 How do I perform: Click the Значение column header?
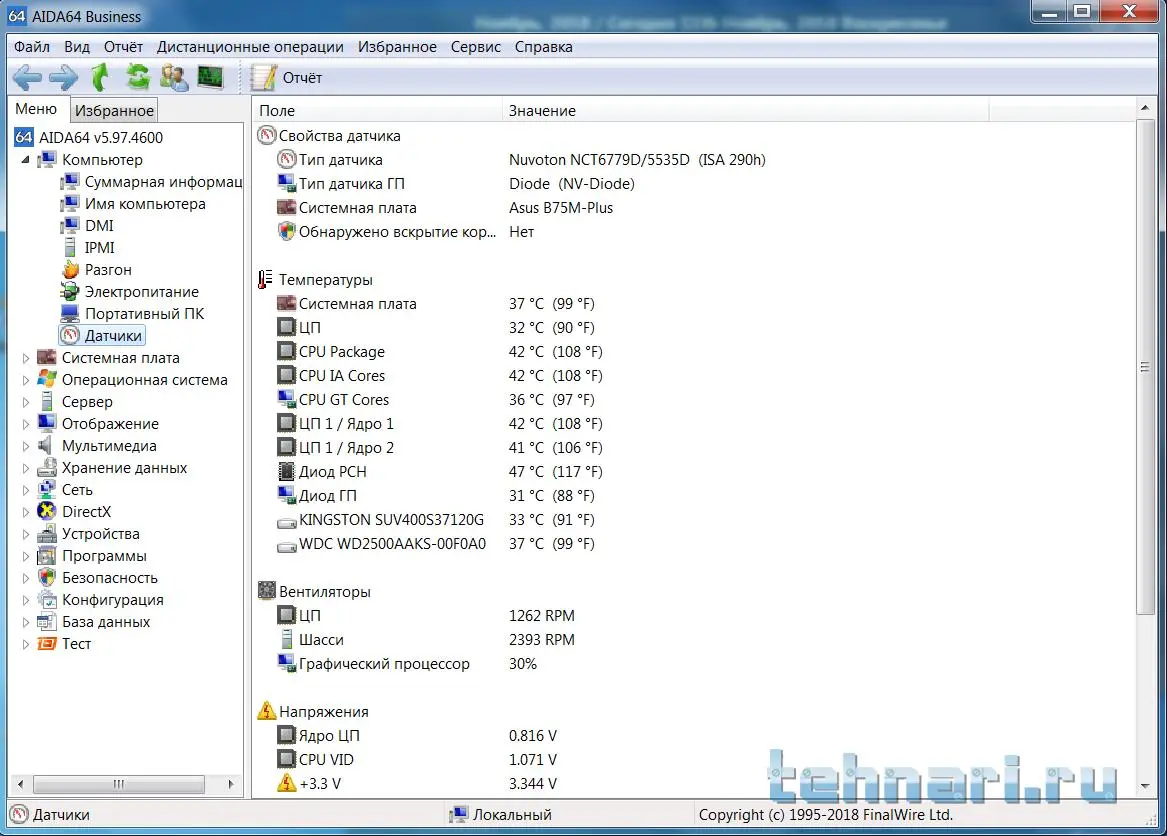pos(746,110)
